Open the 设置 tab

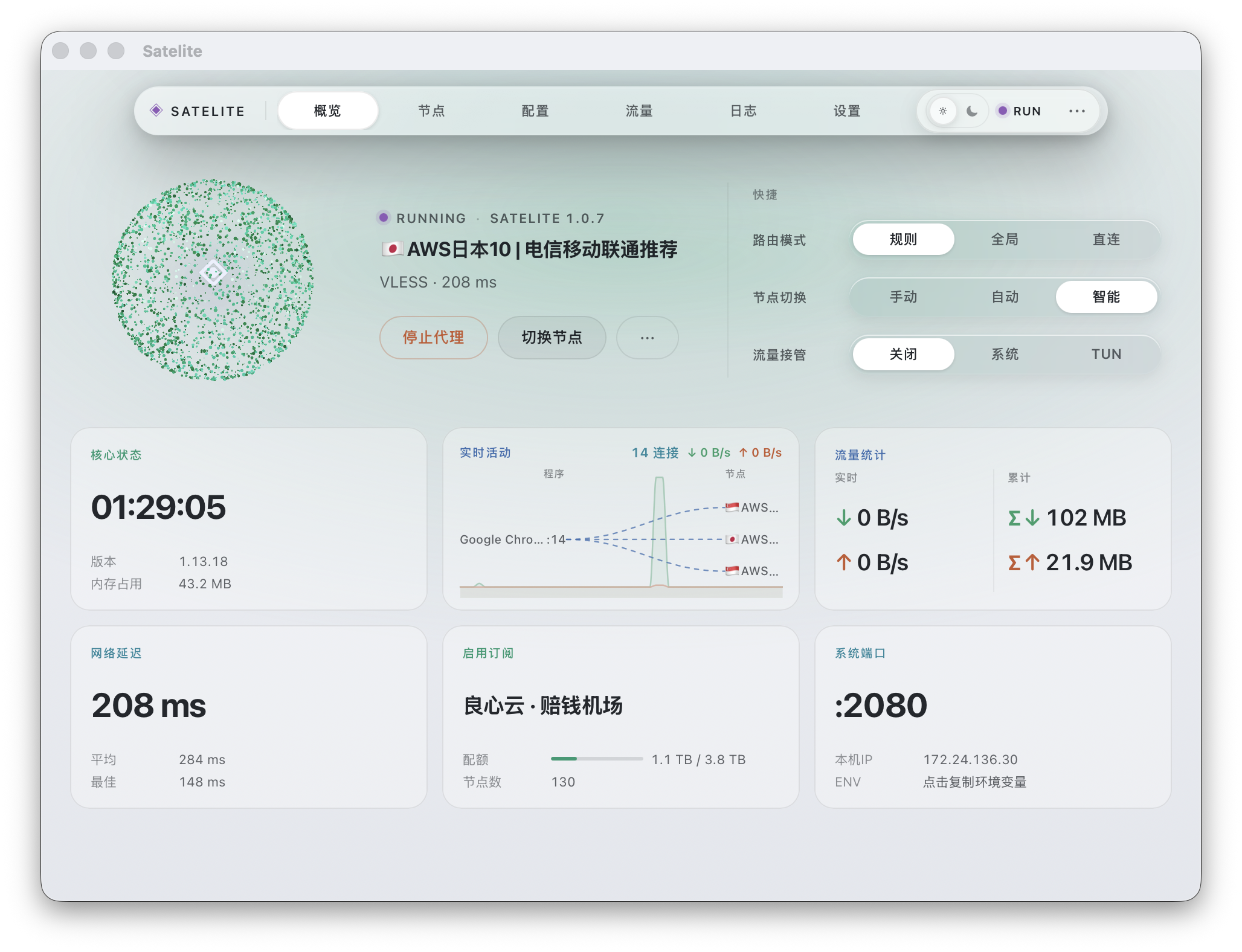point(847,111)
